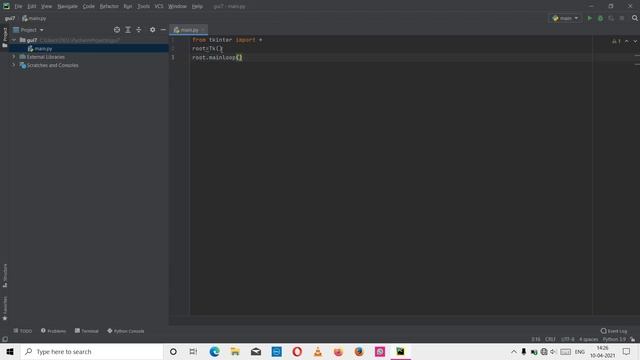Click gui7 in the navigation breadcrumb
This screenshot has height=360, width=640.
10,18
